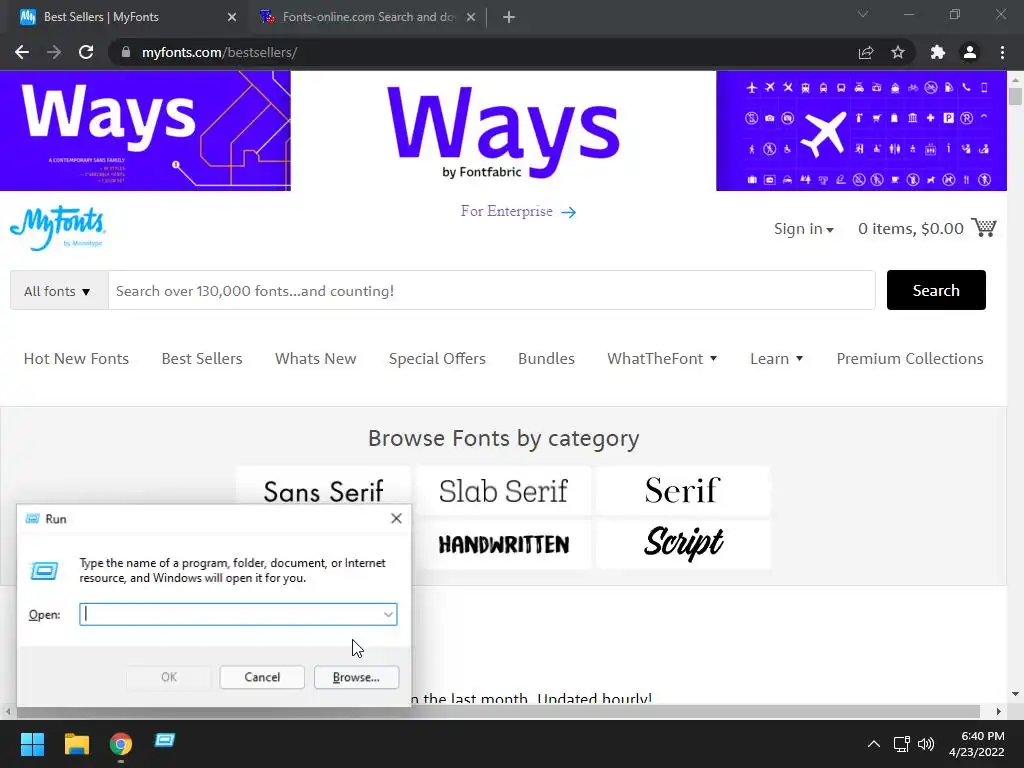
Task: Focus the font search field
Action: (491, 291)
